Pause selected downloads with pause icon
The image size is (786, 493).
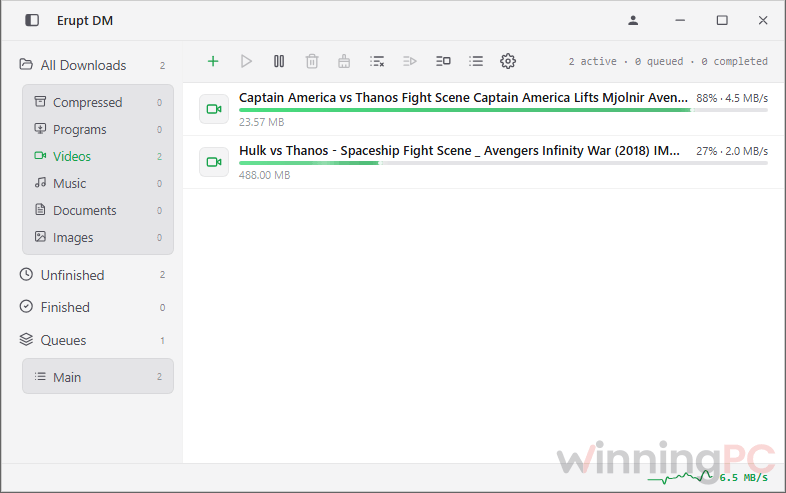click(x=279, y=61)
